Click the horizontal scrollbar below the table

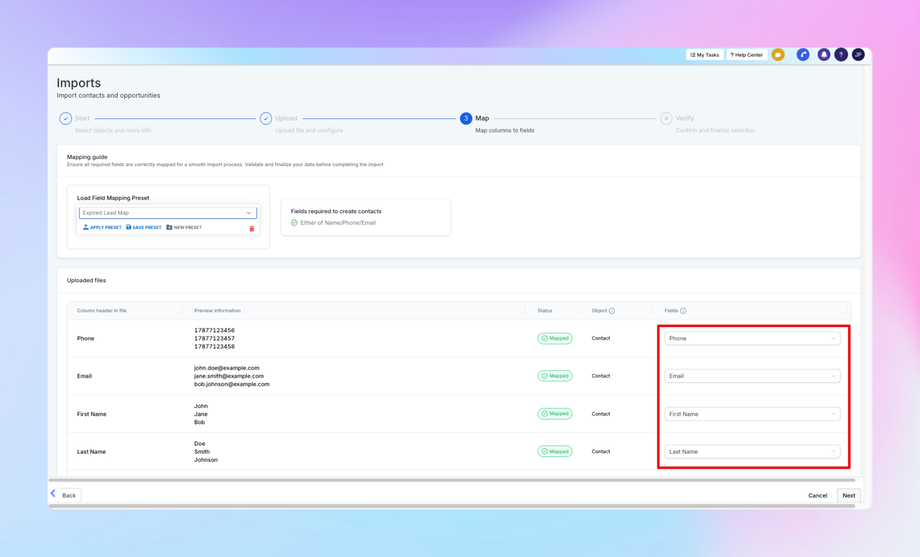click(450, 480)
